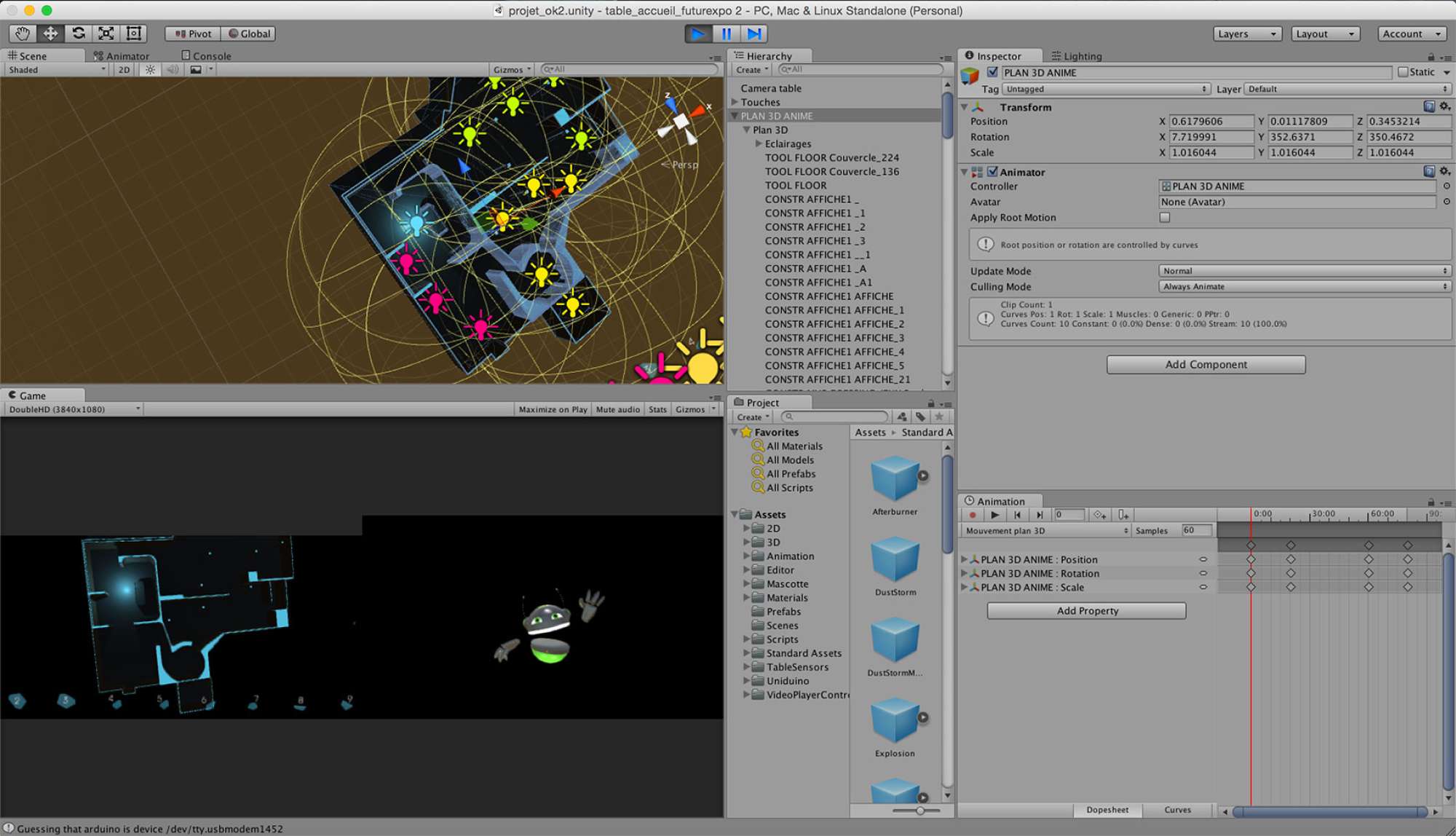Toggle PLAN 3D ANIME active checkbox
This screenshot has height=836, width=1456.
(992, 72)
